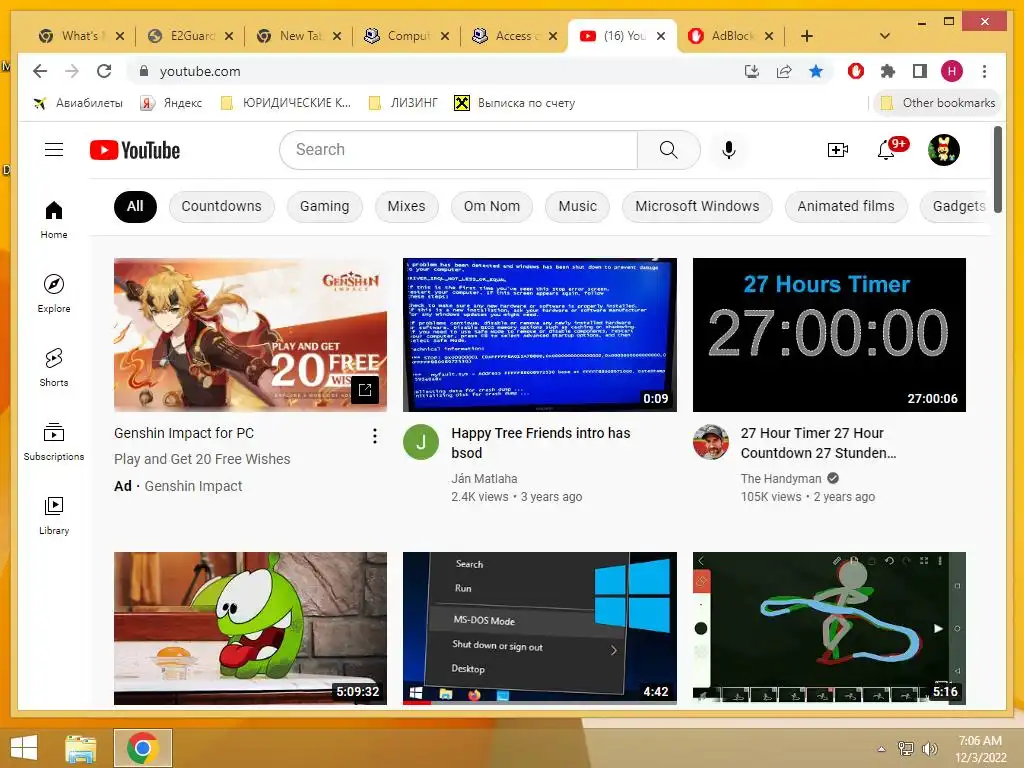The height and width of the screenshot is (768, 1024).
Task: Click the browser forward arrow
Action: tap(72, 71)
